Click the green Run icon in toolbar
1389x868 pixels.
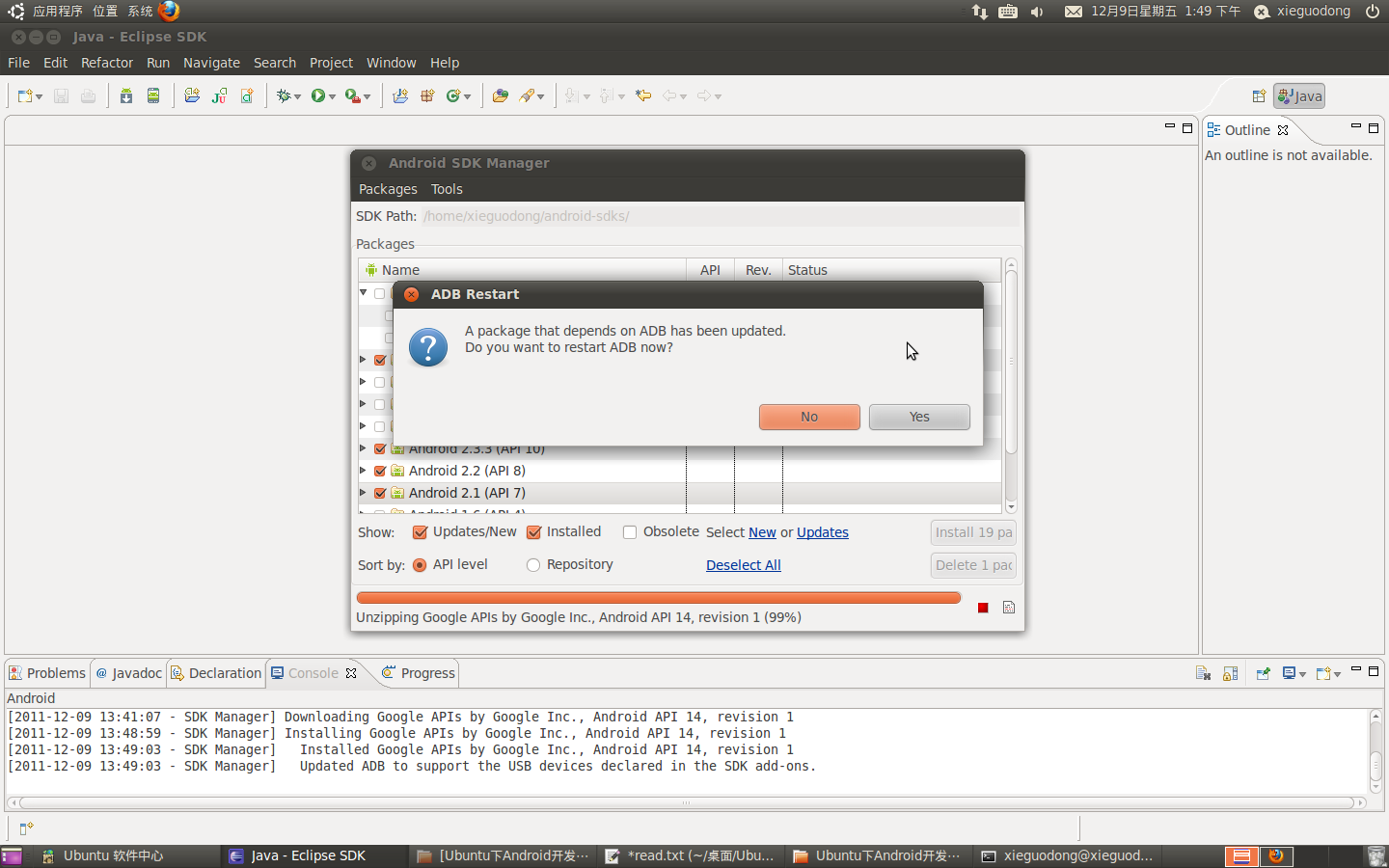click(x=317, y=95)
